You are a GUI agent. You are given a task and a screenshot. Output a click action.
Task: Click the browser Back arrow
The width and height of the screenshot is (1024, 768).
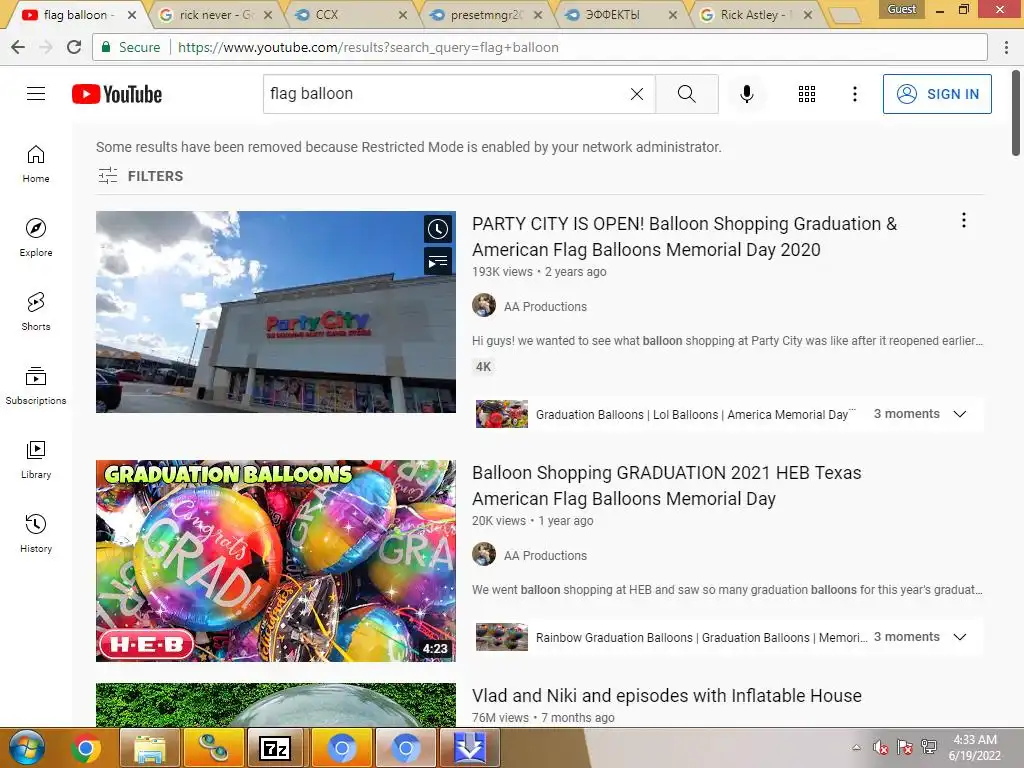18,47
